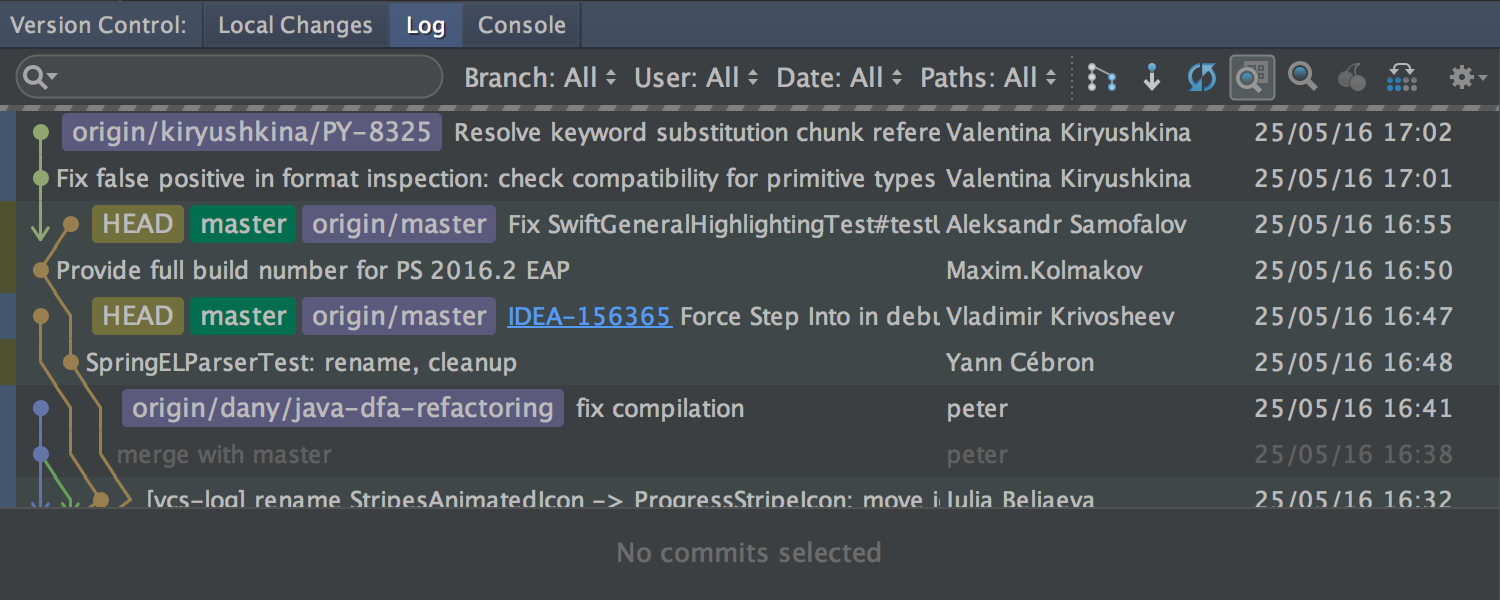Toggle the origin/master branch label on Samofalov commit

398,224
